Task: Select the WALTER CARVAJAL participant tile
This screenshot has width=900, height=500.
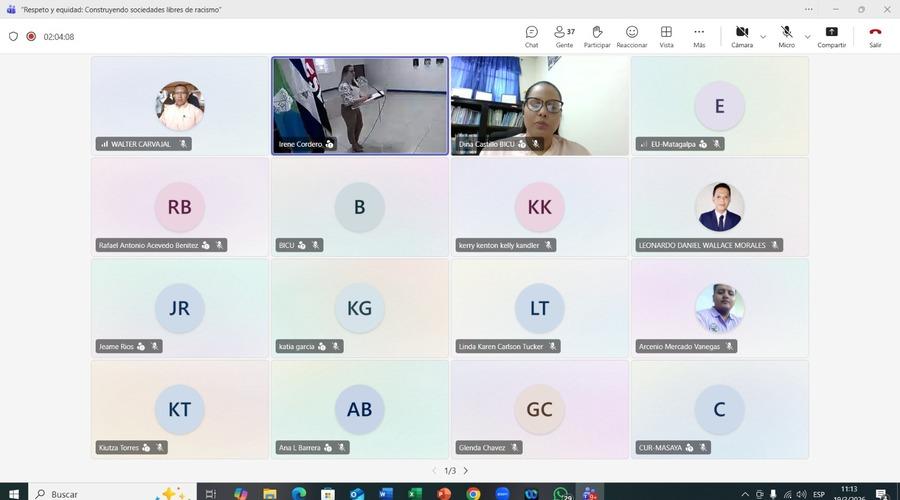Action: pos(180,105)
